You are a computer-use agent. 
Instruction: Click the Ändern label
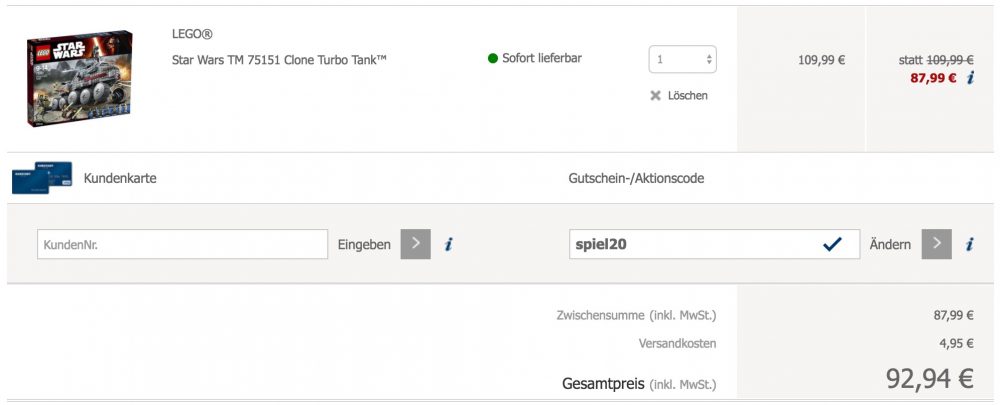(890, 244)
